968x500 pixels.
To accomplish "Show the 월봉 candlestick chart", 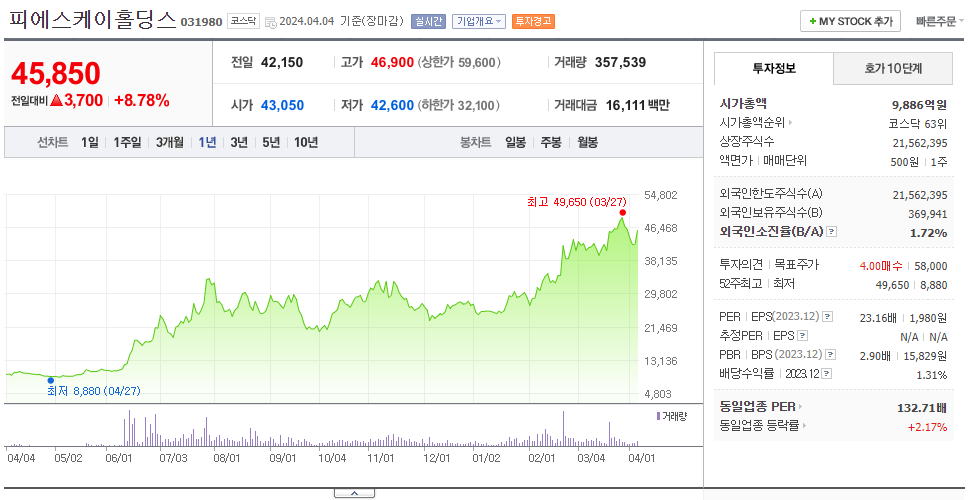I will pyautogui.click(x=588, y=143).
